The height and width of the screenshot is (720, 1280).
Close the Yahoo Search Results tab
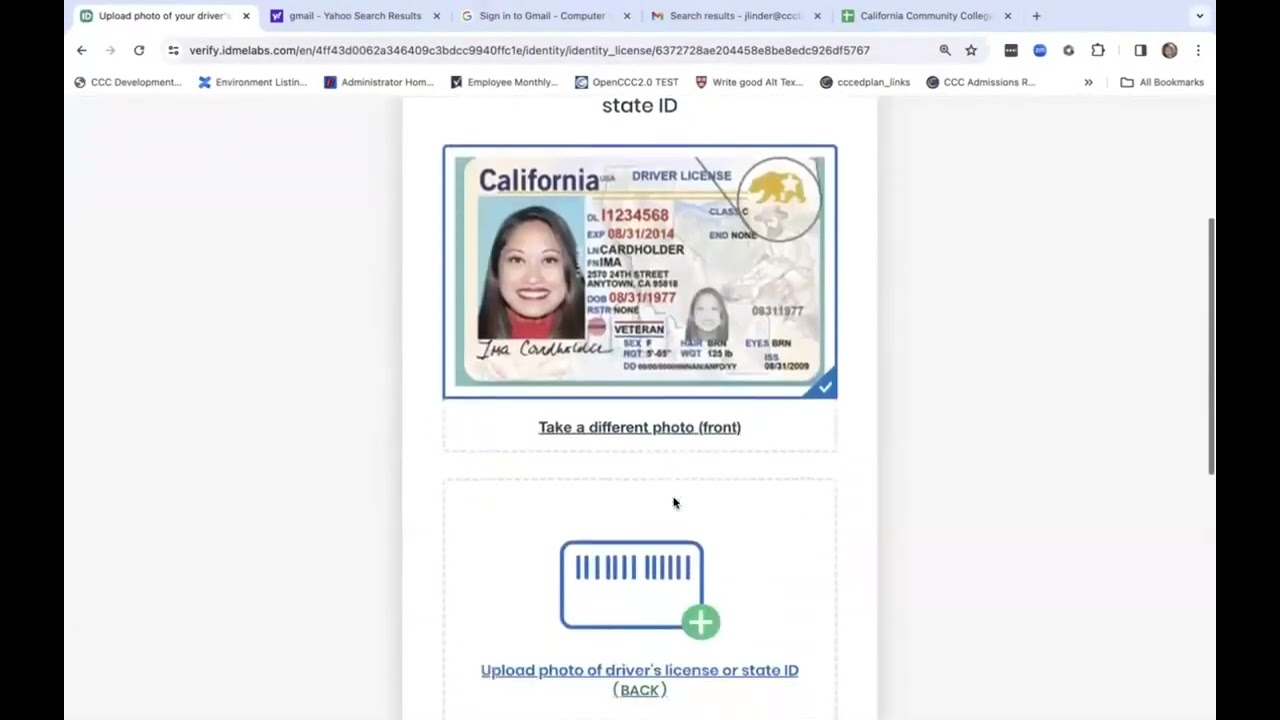click(x=436, y=16)
